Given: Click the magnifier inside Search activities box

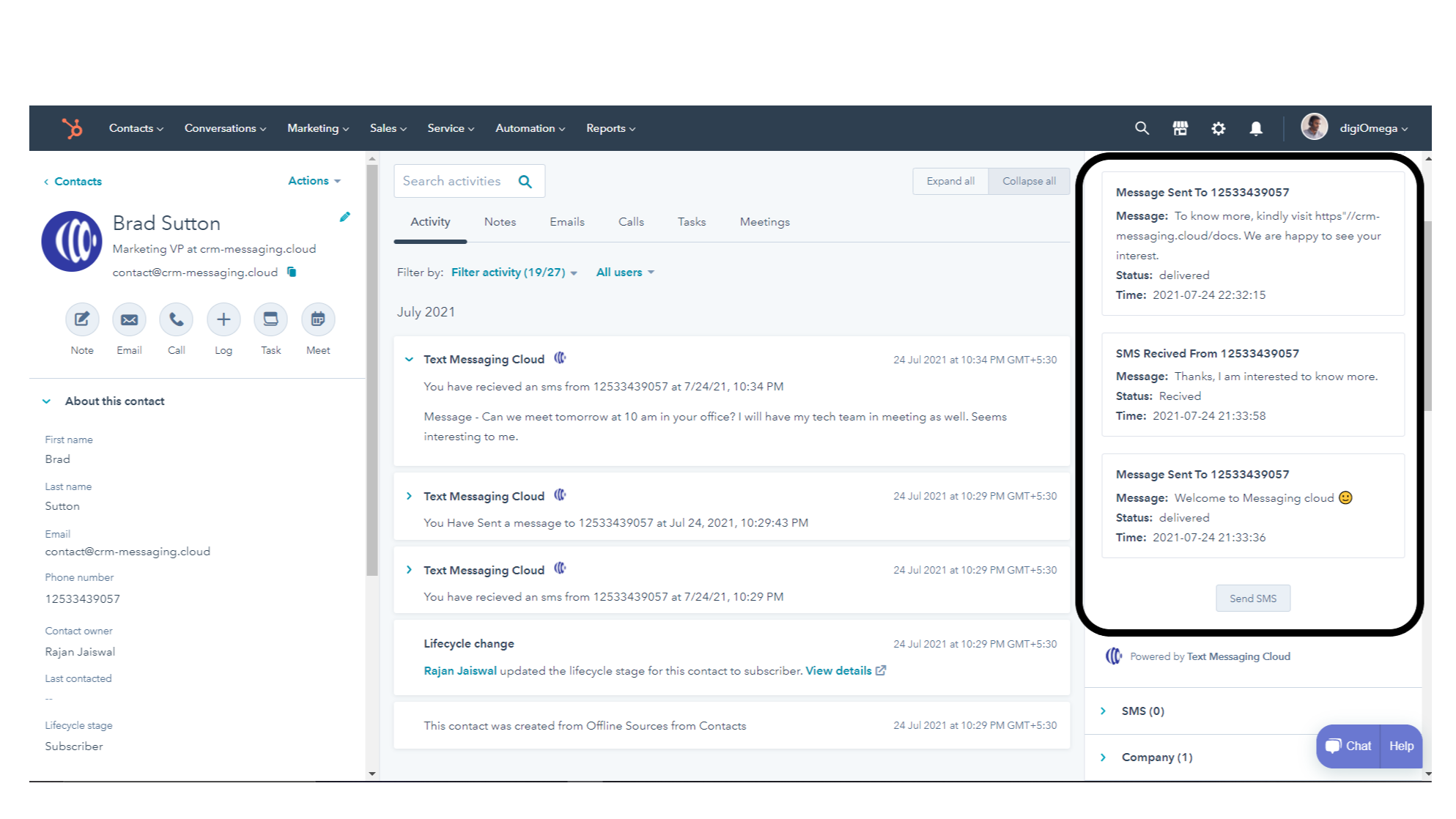Looking at the screenshot, I should (x=525, y=182).
